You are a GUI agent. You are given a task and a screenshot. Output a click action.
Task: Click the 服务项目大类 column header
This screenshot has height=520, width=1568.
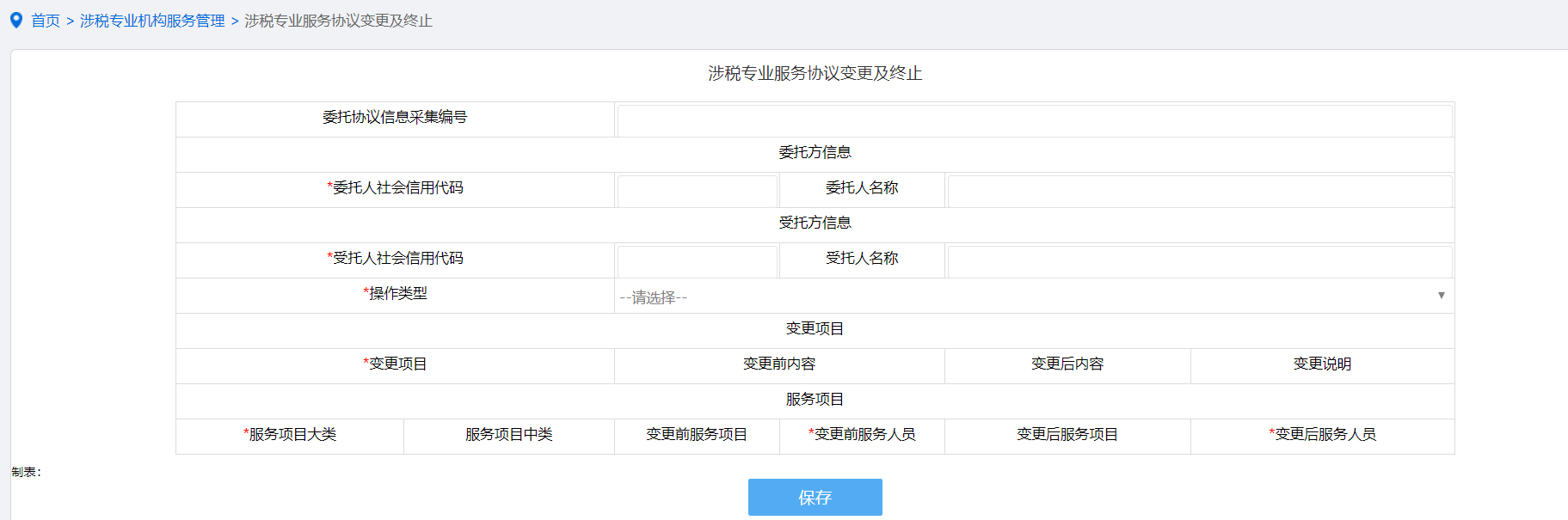[x=290, y=435]
